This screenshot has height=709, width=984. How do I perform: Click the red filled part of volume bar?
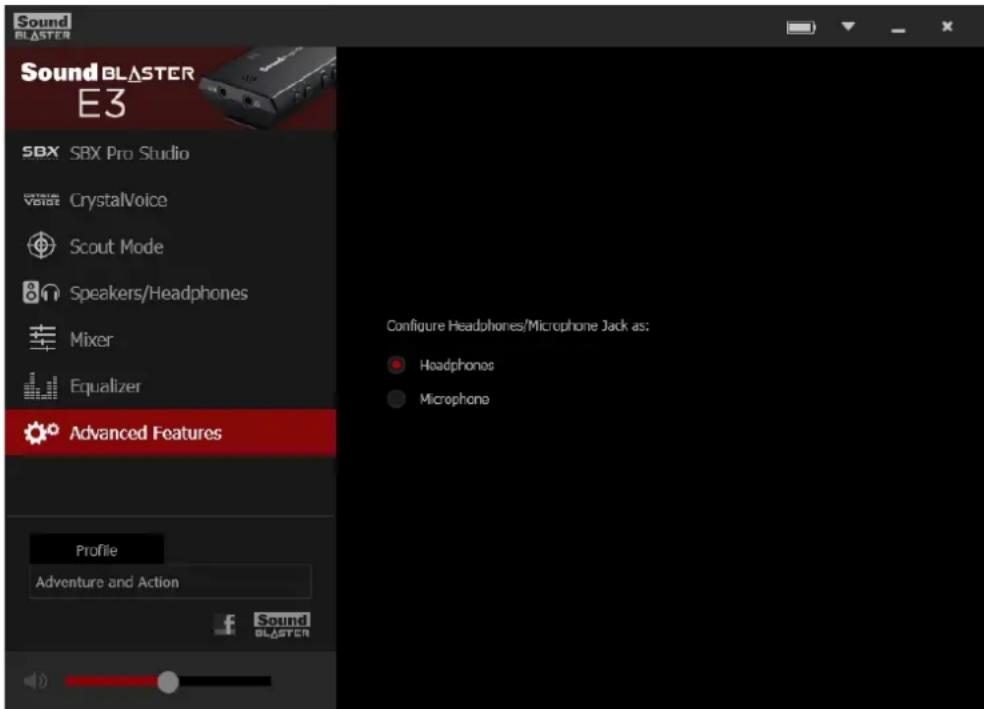[111, 681]
